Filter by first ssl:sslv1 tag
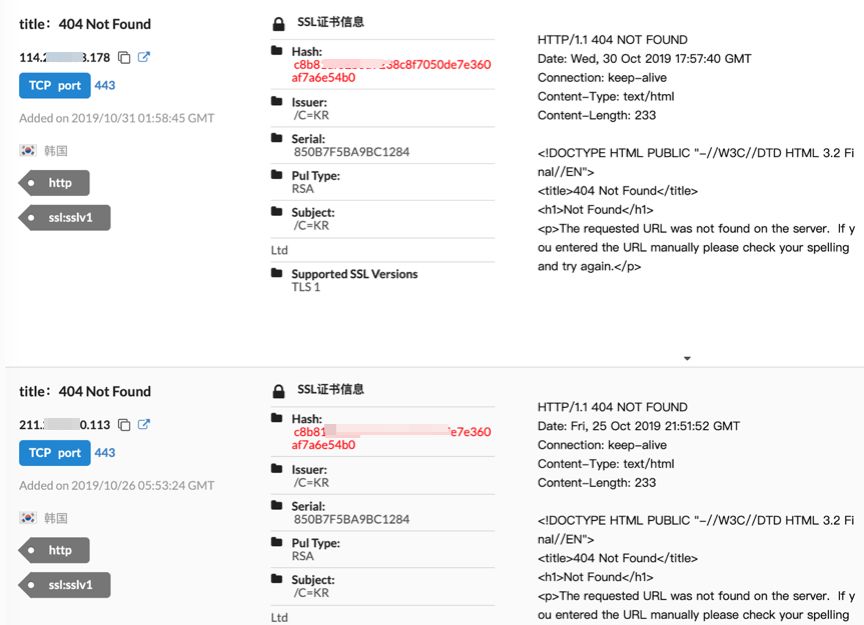 [66, 218]
